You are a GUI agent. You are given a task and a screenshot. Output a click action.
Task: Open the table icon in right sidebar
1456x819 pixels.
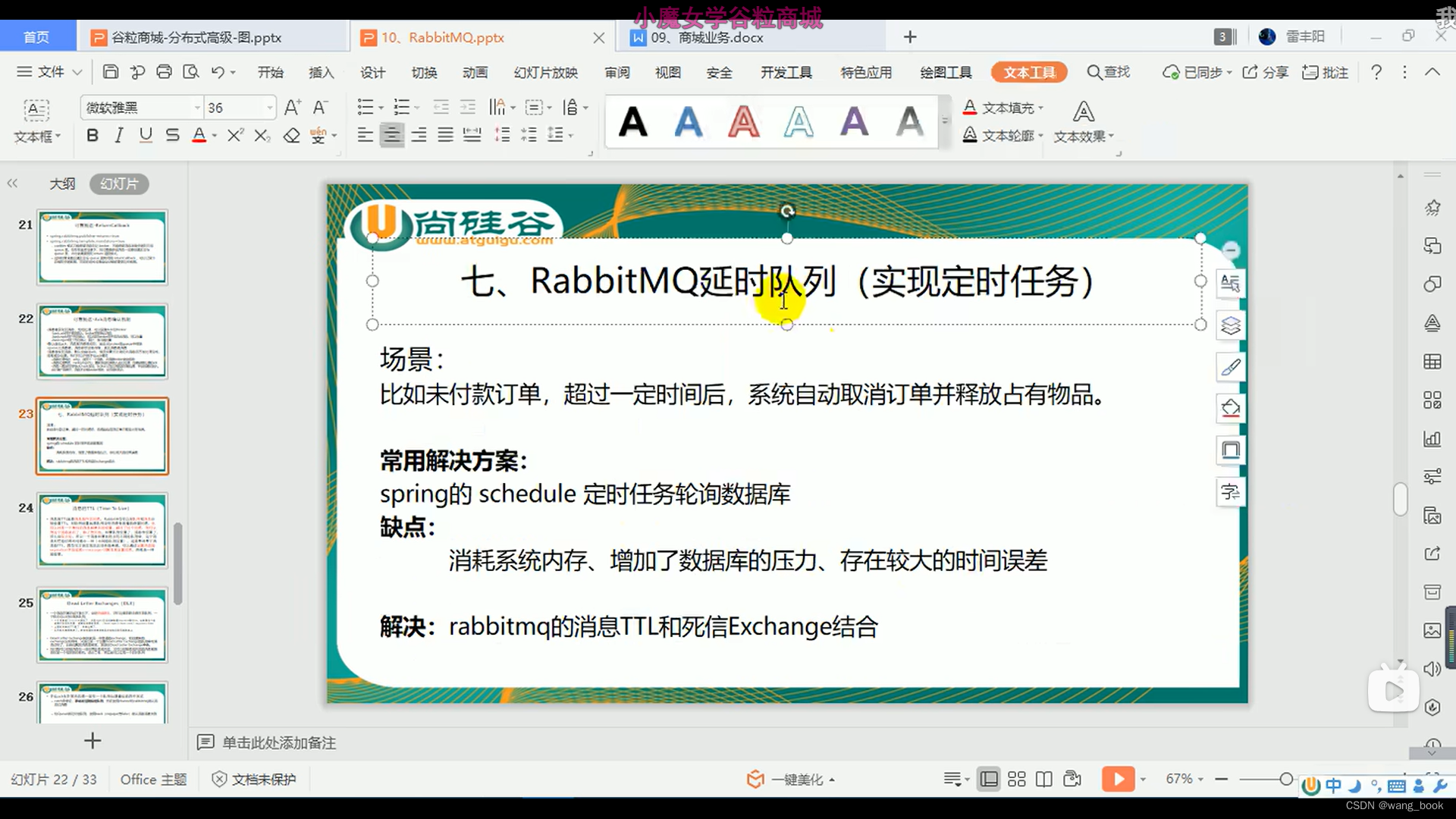1432,362
